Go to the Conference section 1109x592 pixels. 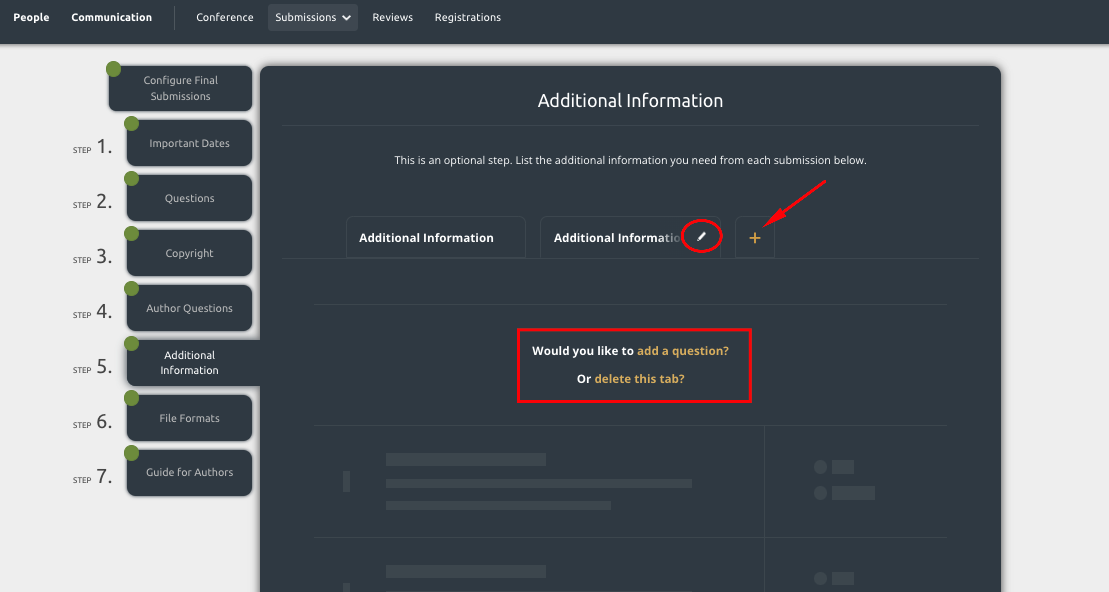[x=225, y=17]
